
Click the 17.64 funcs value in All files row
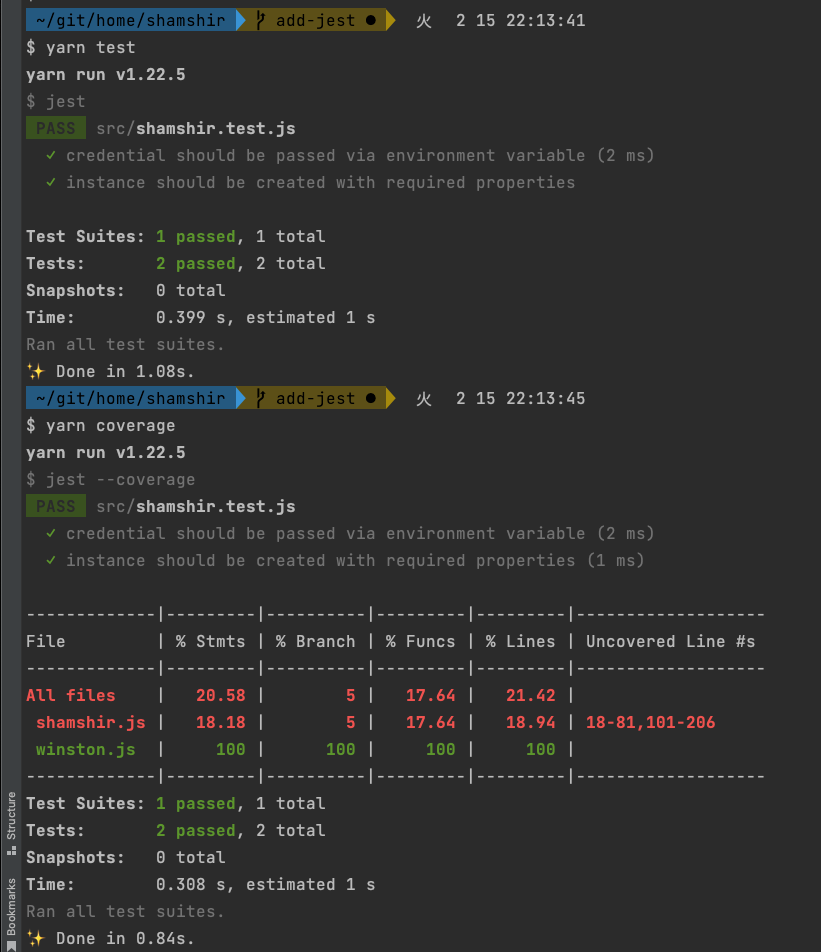pos(431,696)
